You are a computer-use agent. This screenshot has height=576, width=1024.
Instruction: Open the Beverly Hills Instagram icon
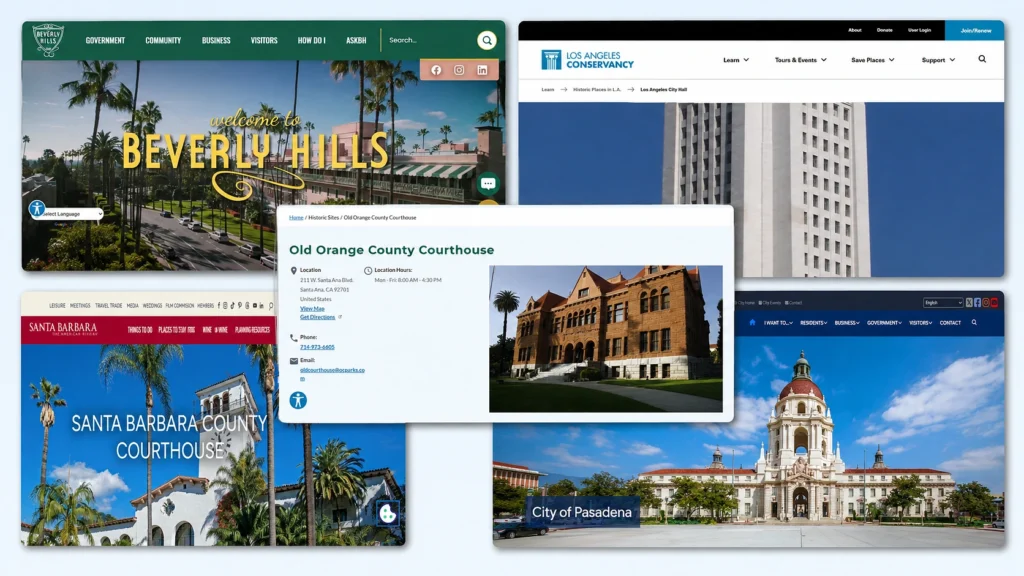coord(459,70)
